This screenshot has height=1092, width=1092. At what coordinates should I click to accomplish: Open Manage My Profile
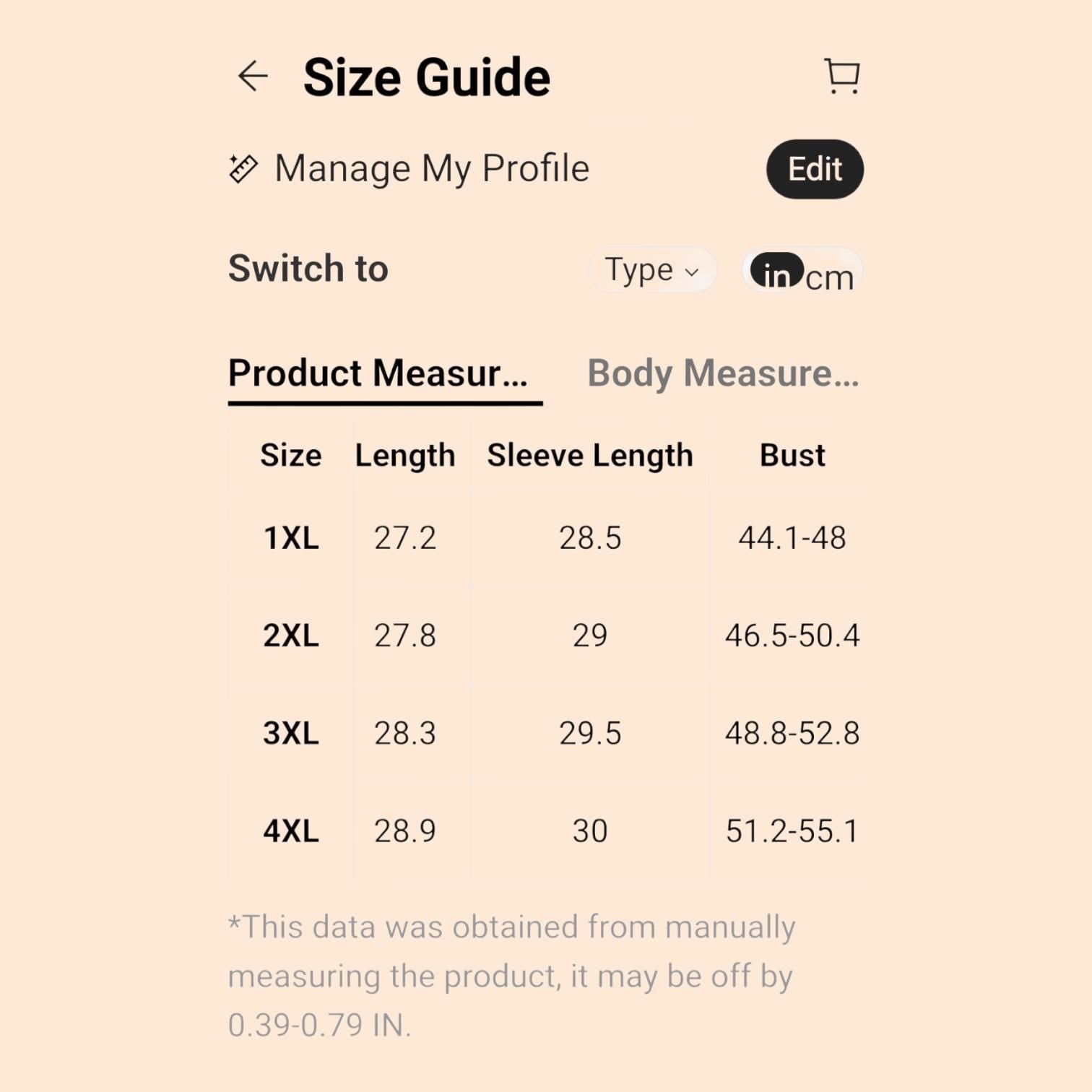pyautogui.click(x=432, y=169)
